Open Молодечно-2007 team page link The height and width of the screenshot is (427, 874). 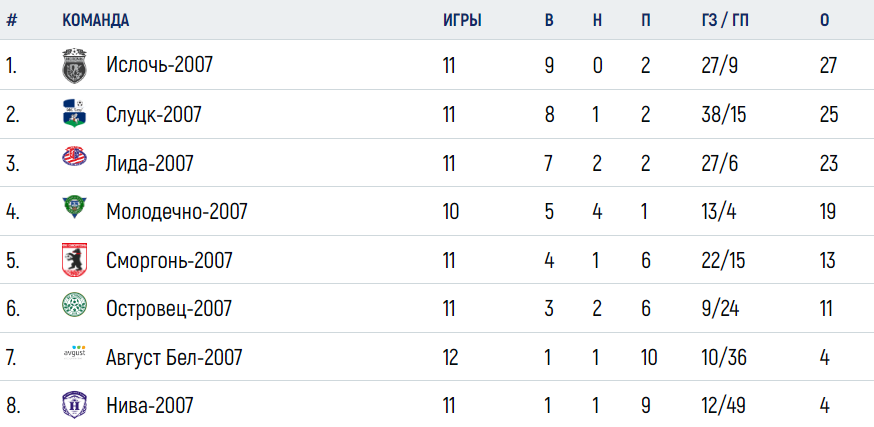(x=177, y=212)
